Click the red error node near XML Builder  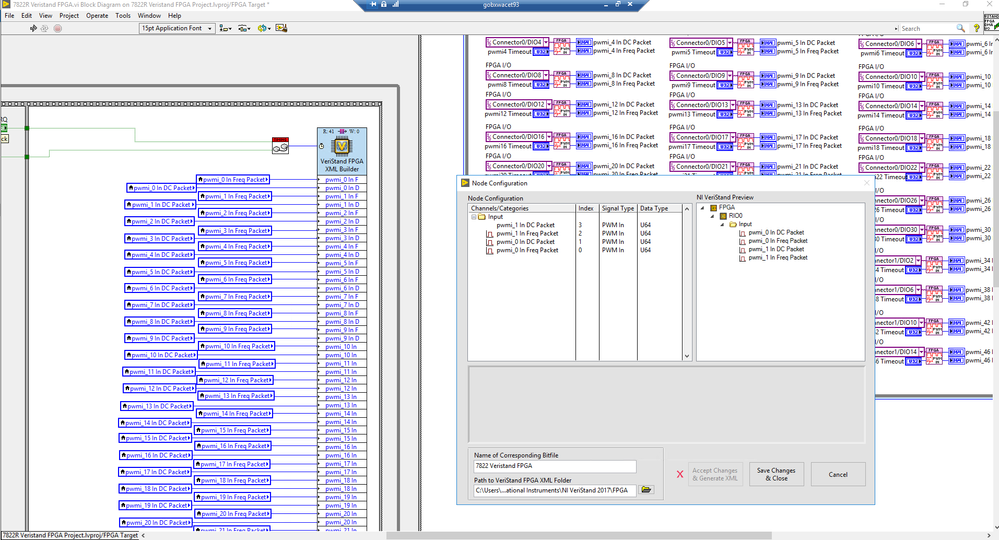(280, 146)
